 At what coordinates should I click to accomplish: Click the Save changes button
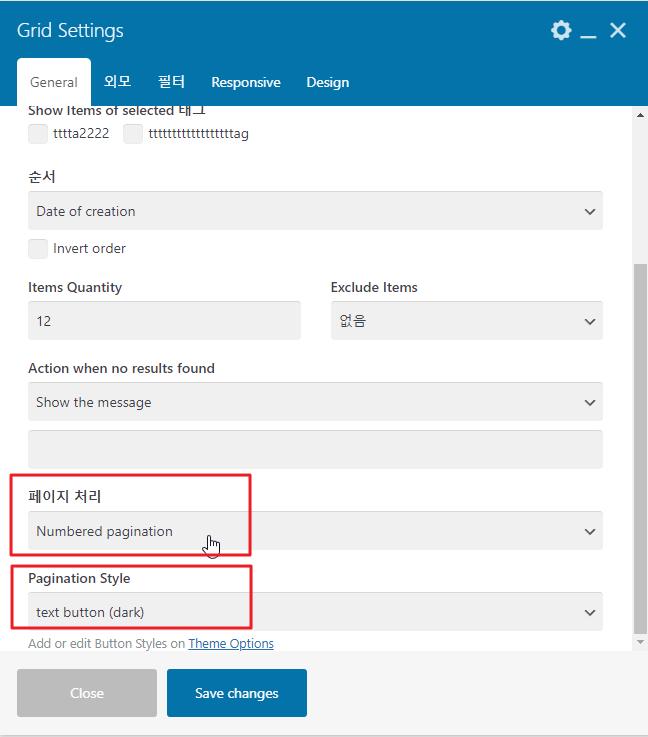tap(237, 693)
